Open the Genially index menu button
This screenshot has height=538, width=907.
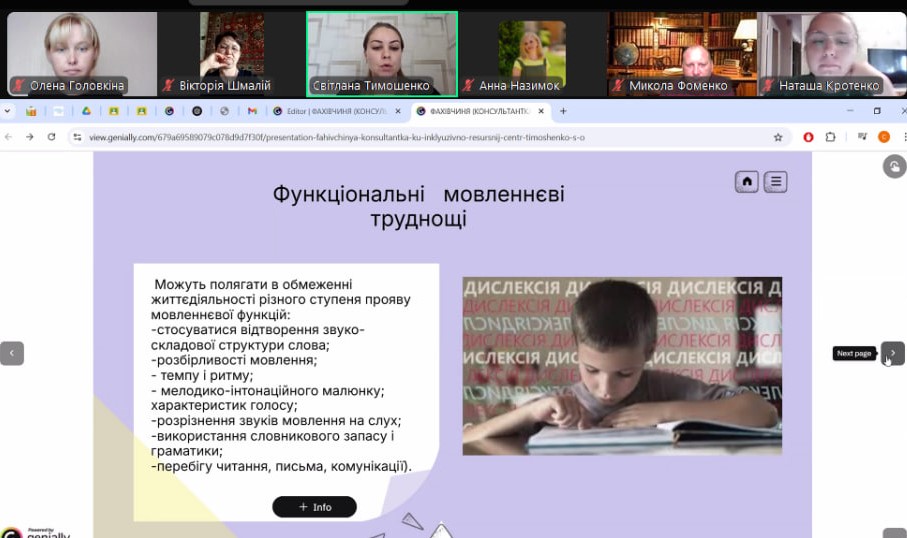pyautogui.click(x=775, y=182)
